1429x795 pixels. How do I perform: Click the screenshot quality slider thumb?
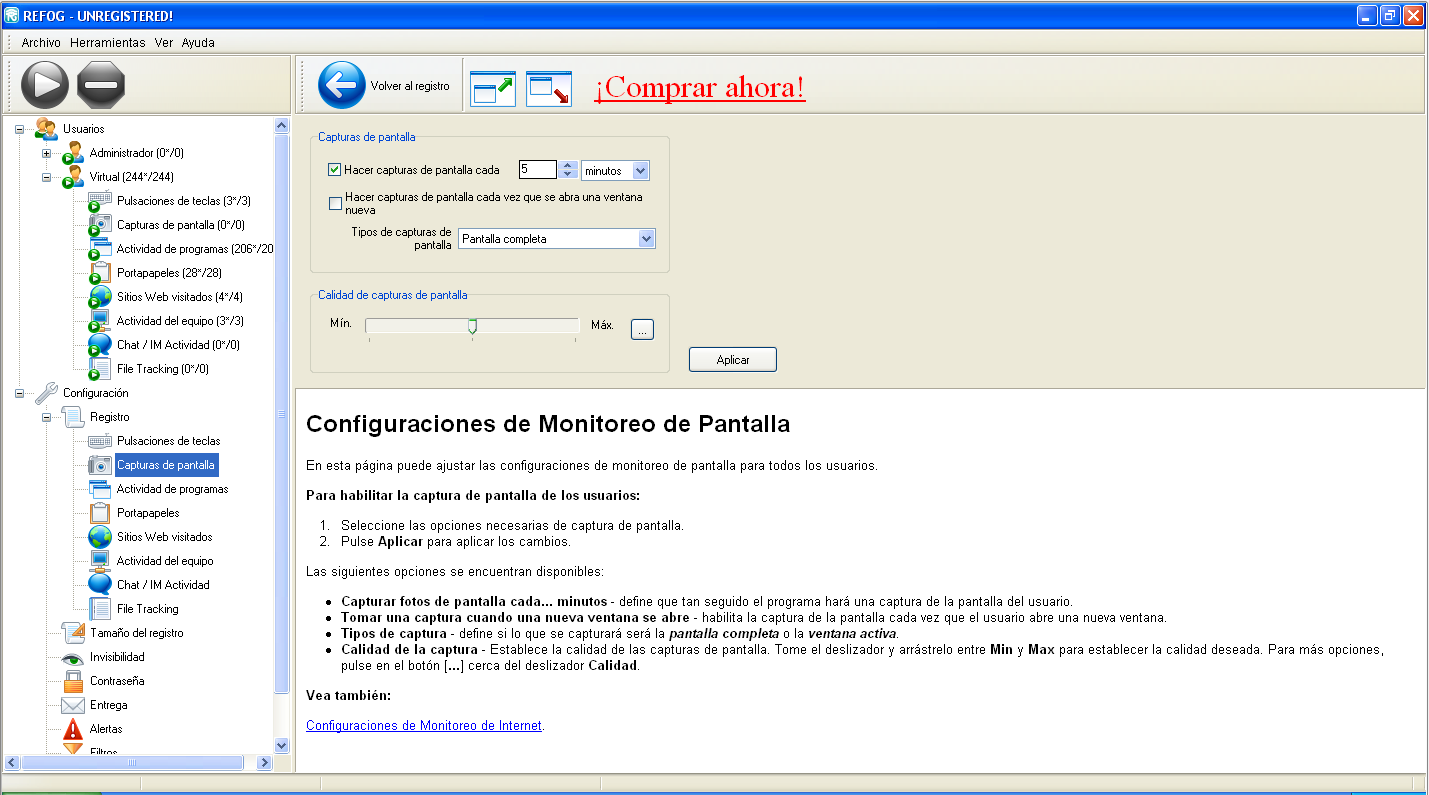pyautogui.click(x=472, y=326)
